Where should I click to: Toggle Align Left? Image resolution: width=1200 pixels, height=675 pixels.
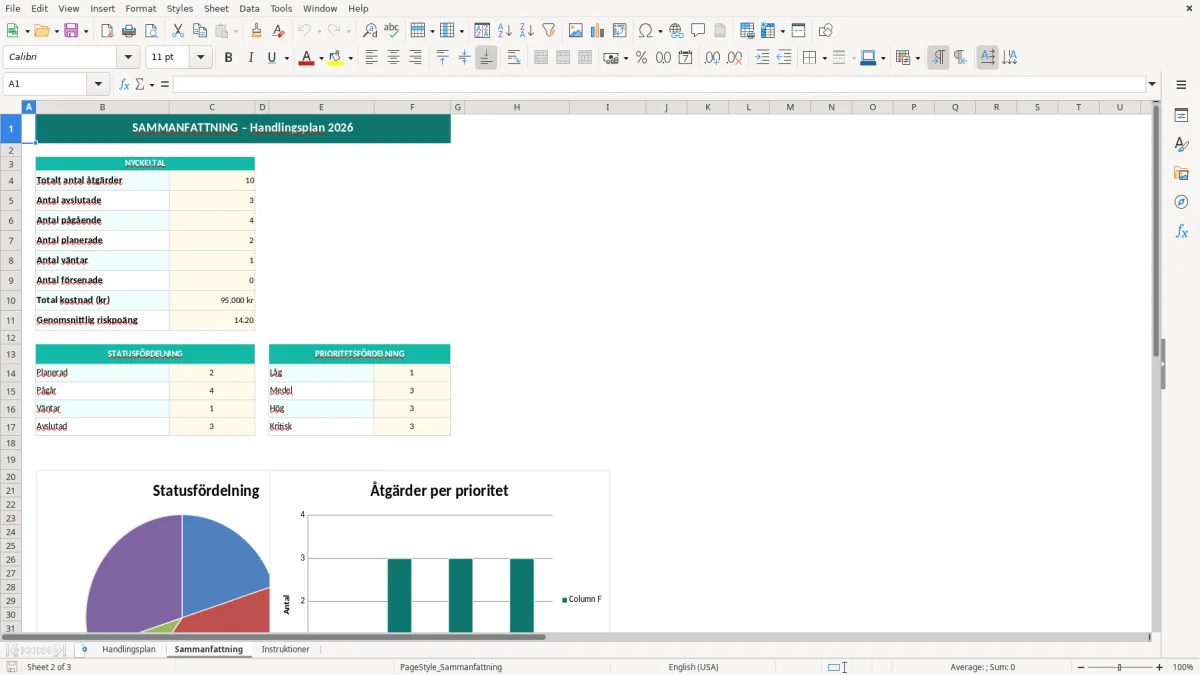[x=372, y=58]
